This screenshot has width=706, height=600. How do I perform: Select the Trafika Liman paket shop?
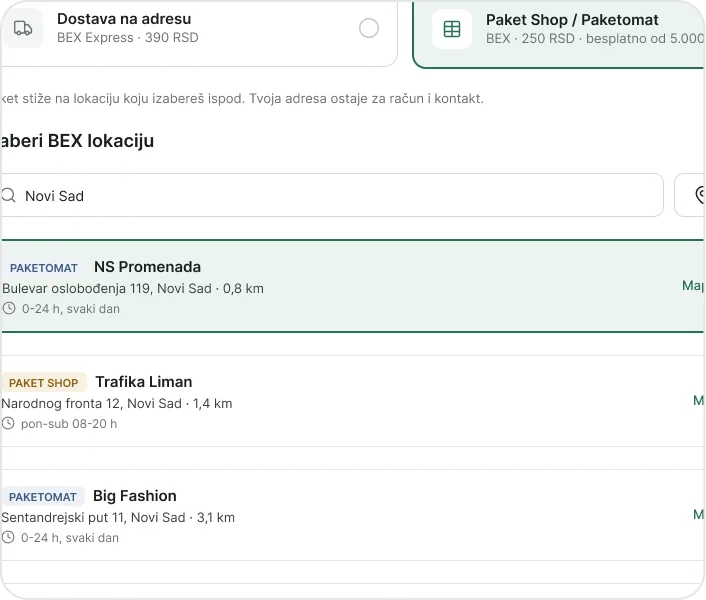point(352,401)
